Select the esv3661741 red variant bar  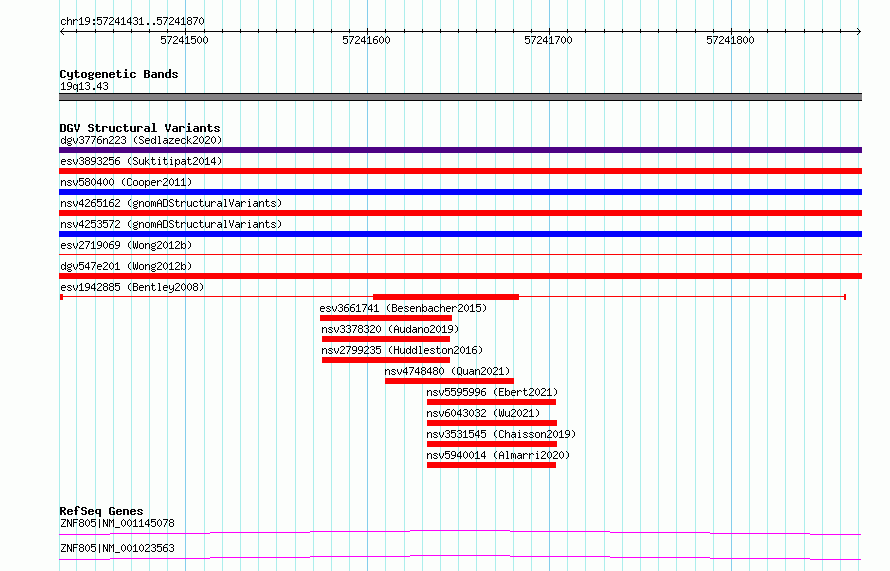pos(386,318)
